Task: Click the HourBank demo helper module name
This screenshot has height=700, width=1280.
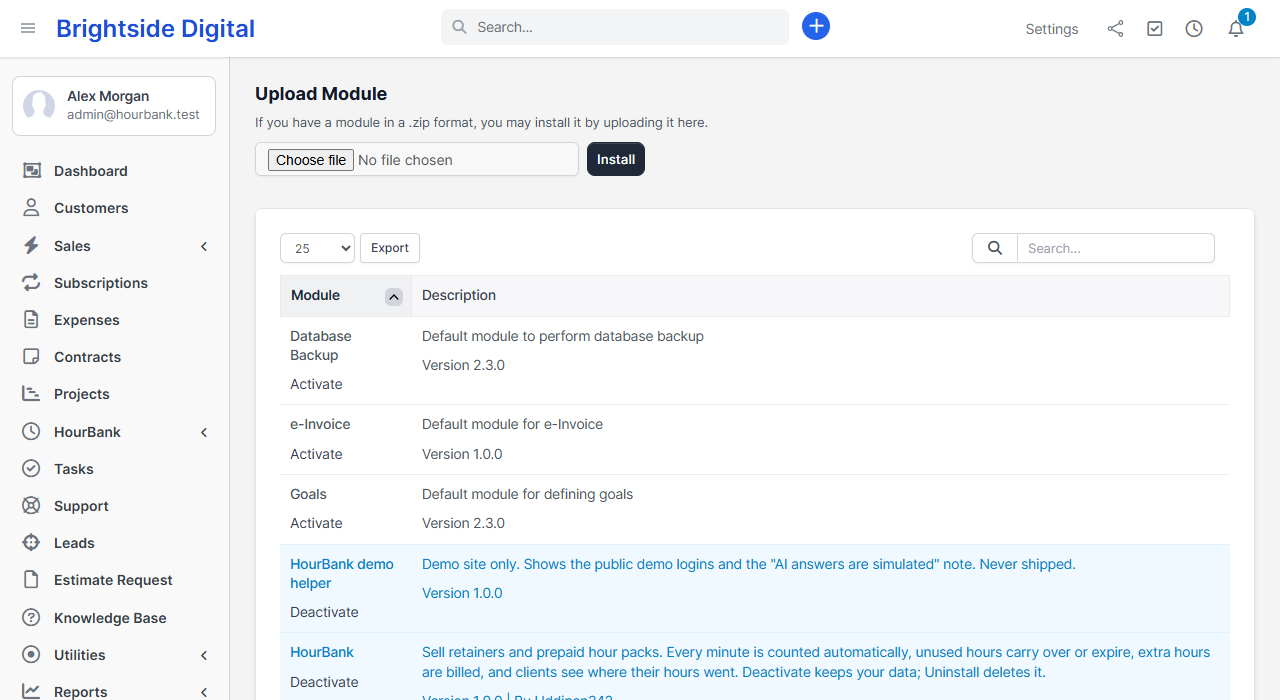Action: pyautogui.click(x=342, y=574)
